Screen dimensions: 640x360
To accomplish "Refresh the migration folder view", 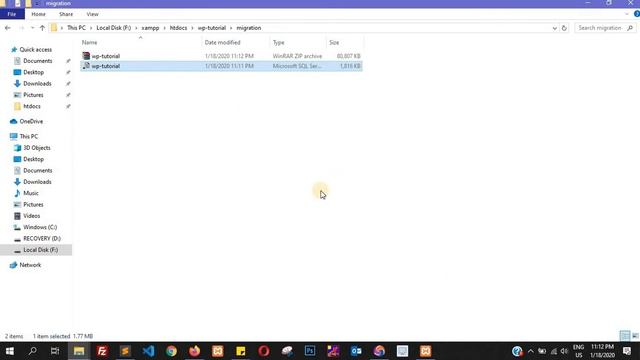I will (x=564, y=28).
